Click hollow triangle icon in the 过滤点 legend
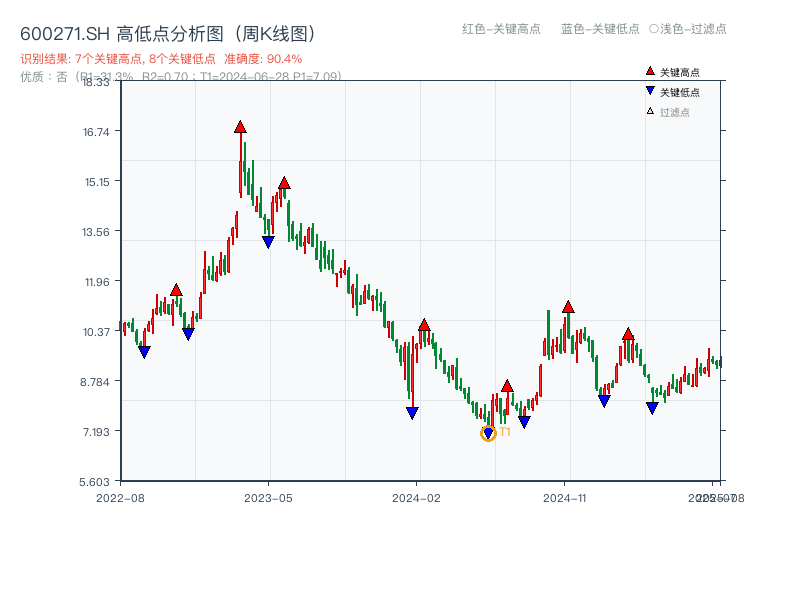The width and height of the screenshot is (800, 600). click(650, 111)
